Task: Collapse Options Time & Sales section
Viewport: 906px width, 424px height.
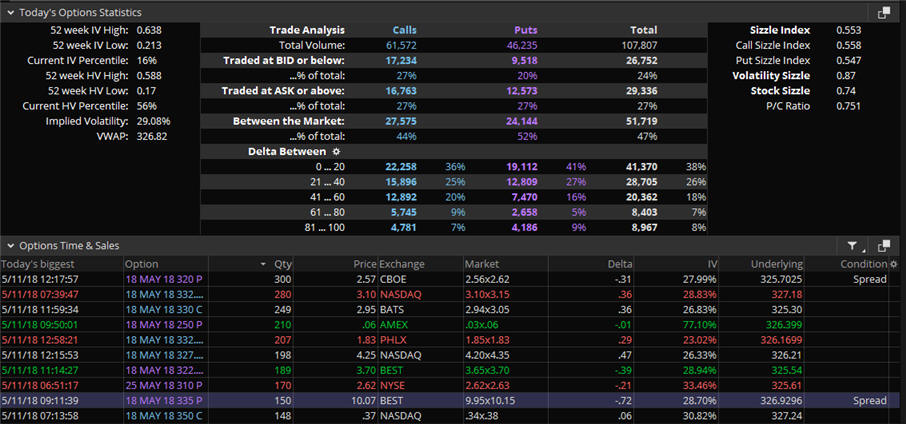Action: (9, 246)
